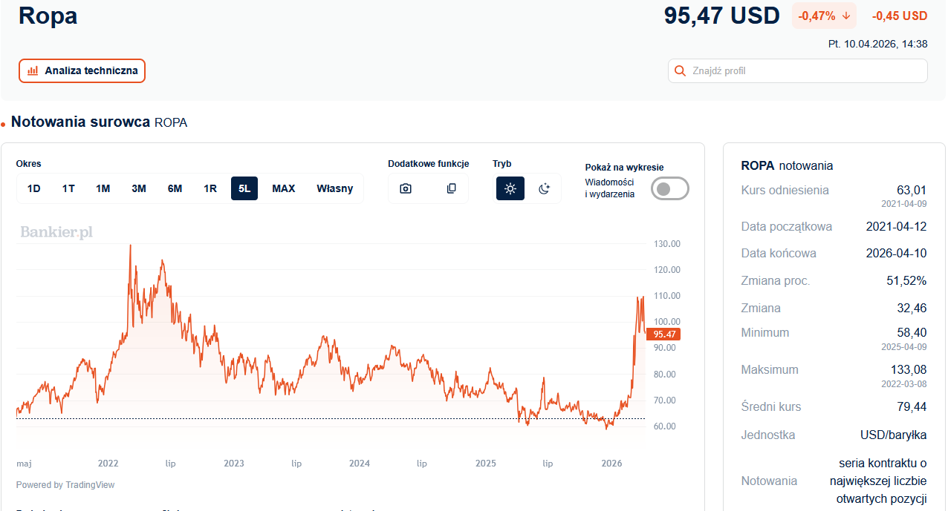Click the Notowania surowca ROPA heading
The image size is (948, 511).
click(99, 122)
